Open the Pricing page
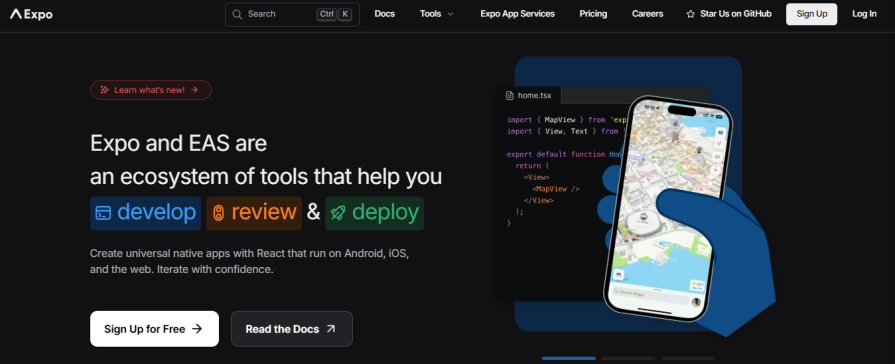 593,14
